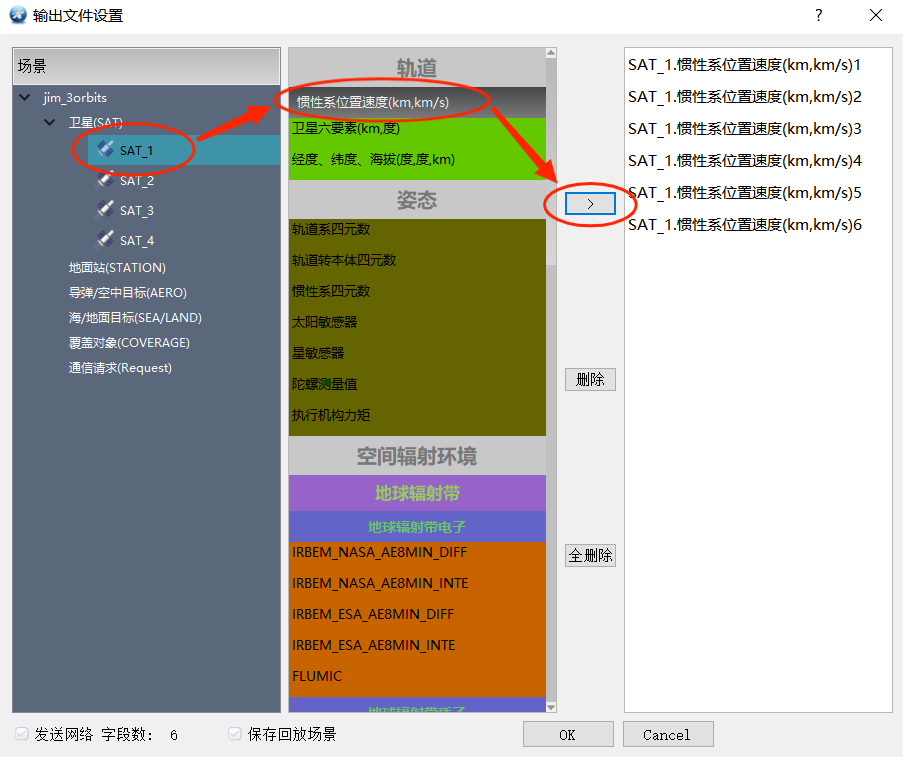Select IRBEM_ESA_AE8MIN_DIFF entry
The image size is (903, 757).
(x=417, y=614)
